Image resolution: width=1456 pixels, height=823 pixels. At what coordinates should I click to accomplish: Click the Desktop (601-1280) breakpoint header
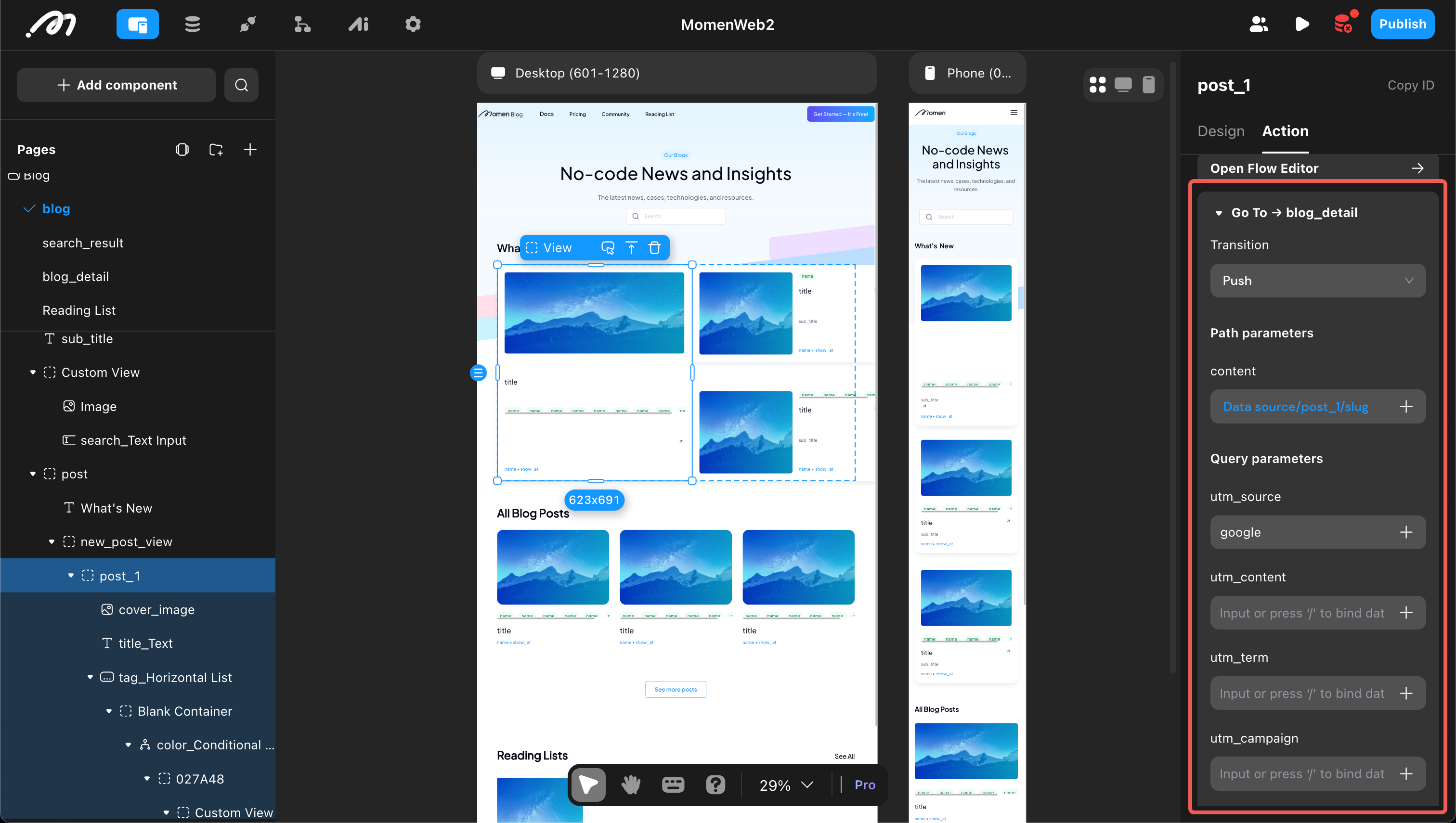coord(677,74)
